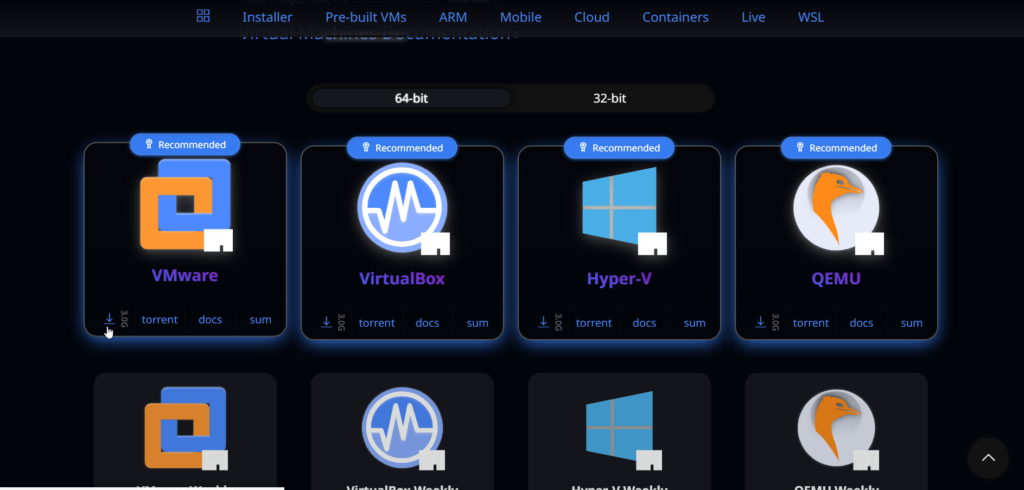1024x490 pixels.
Task: Click the VMware card title text
Action: click(x=185, y=275)
